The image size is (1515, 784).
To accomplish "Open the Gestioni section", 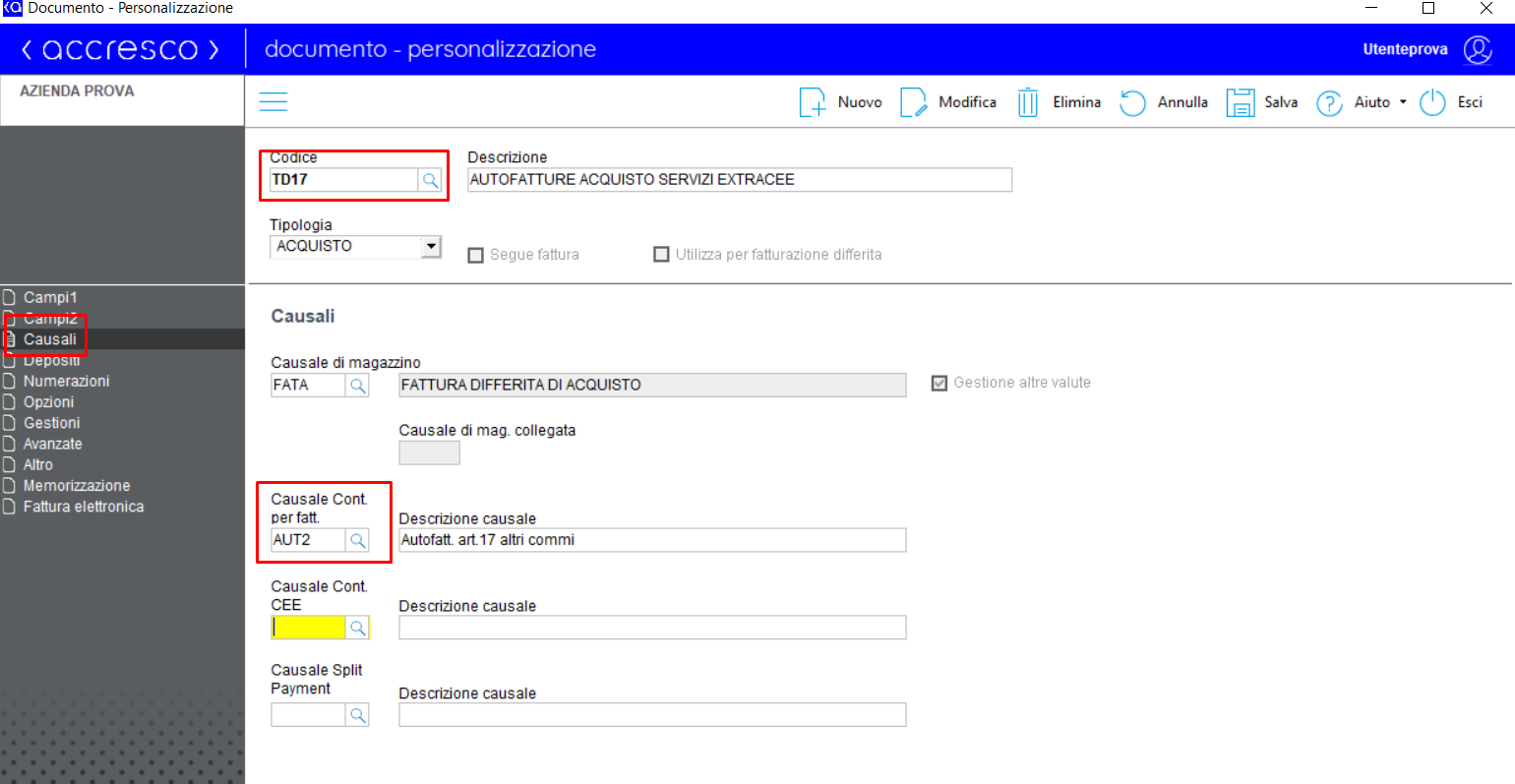I will pos(51,423).
